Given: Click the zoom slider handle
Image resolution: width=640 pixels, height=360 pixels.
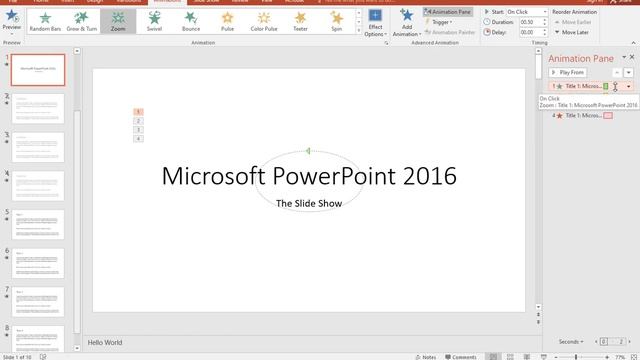Looking at the screenshot, I should point(576,357).
